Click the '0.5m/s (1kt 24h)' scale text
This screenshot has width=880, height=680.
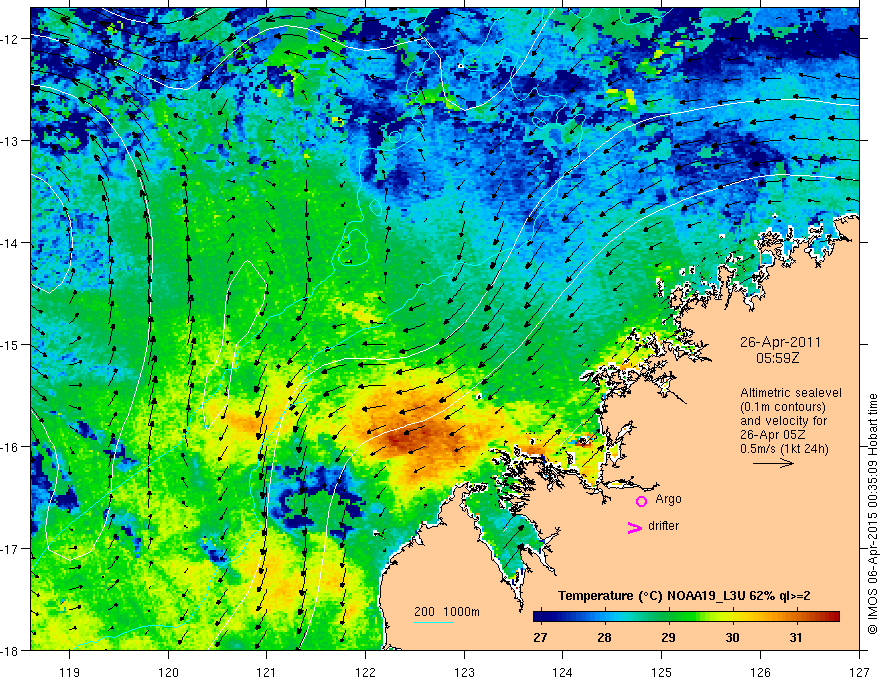pyautogui.click(x=784, y=449)
